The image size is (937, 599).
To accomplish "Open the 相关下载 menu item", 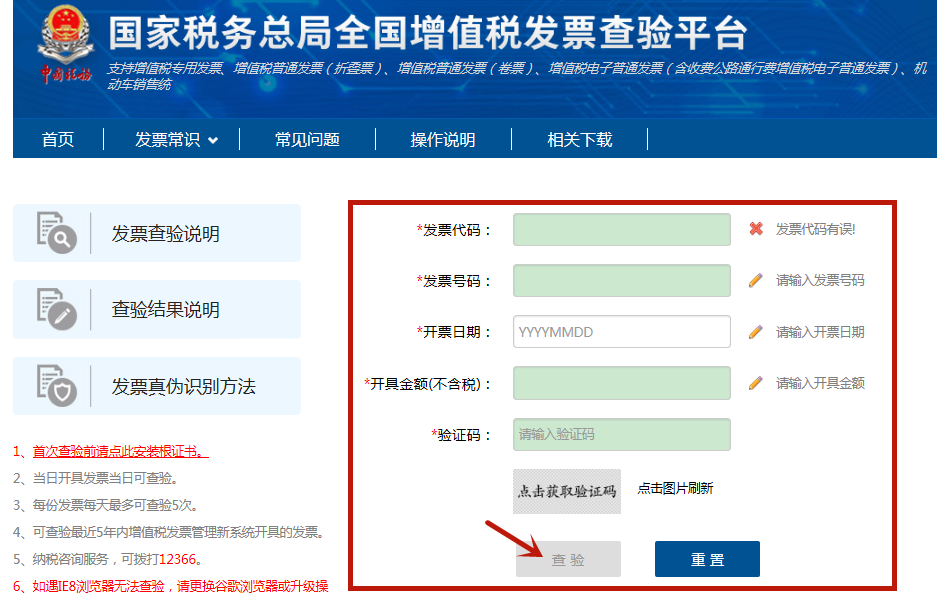I will click(x=579, y=140).
